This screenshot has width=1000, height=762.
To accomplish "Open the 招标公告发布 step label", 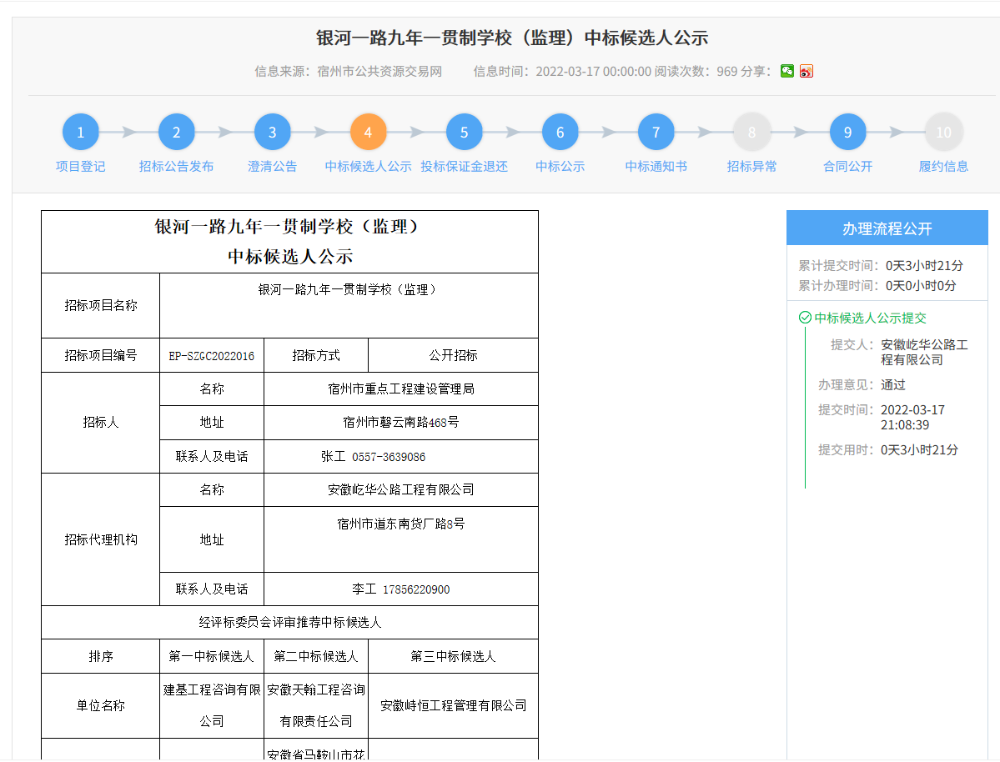I will (176, 166).
